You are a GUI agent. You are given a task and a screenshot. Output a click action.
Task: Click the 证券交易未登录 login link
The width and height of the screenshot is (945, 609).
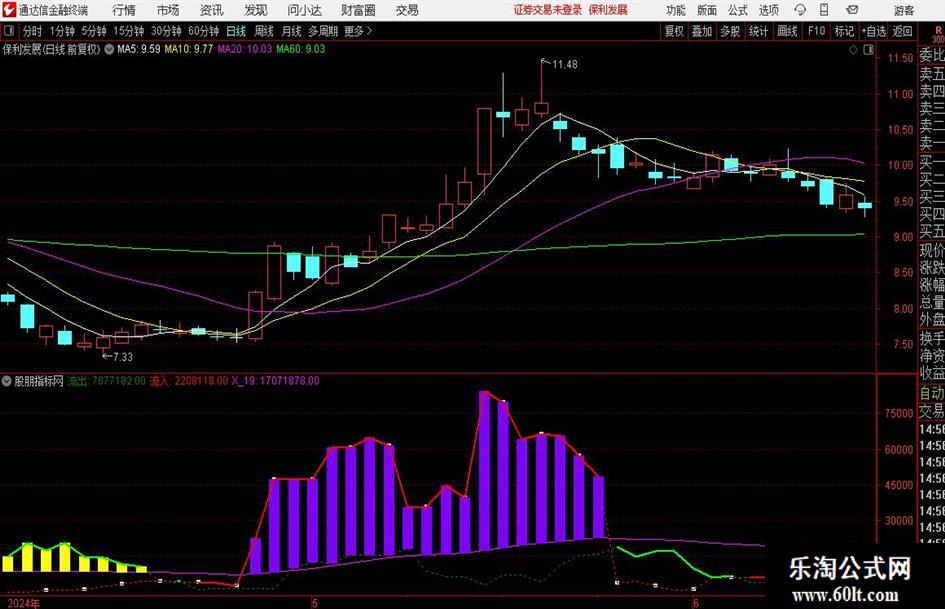tap(548, 10)
